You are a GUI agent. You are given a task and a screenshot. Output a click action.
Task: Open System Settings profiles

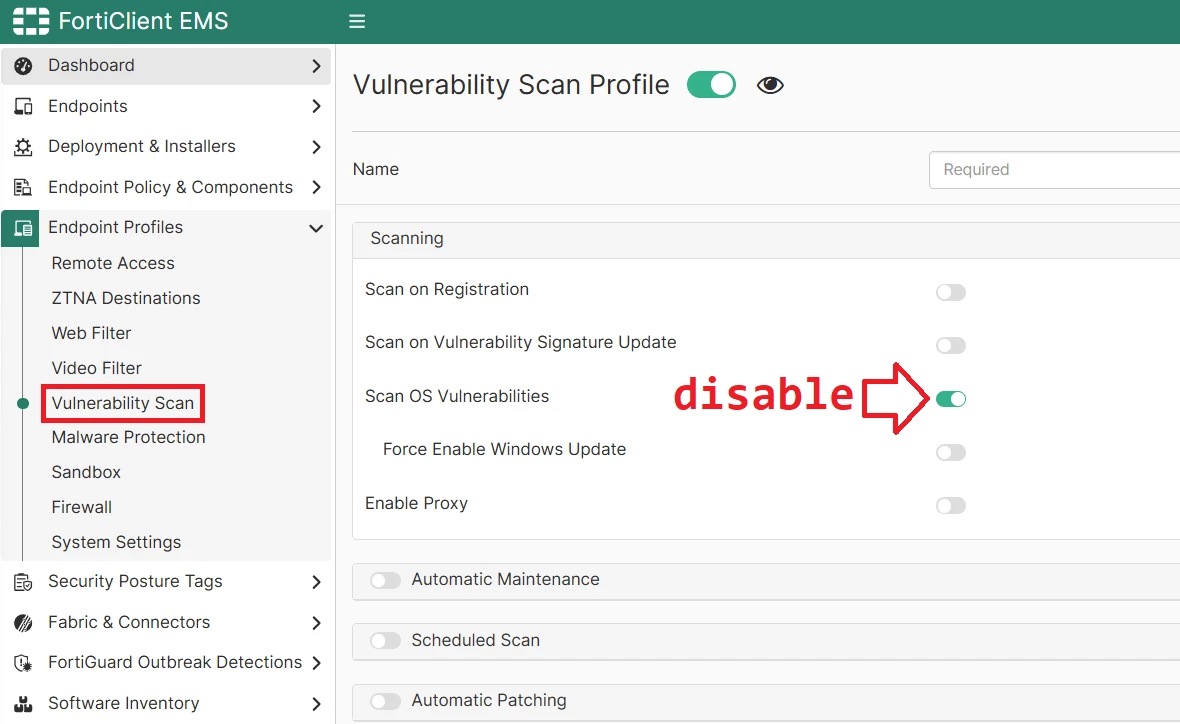pyautogui.click(x=116, y=543)
